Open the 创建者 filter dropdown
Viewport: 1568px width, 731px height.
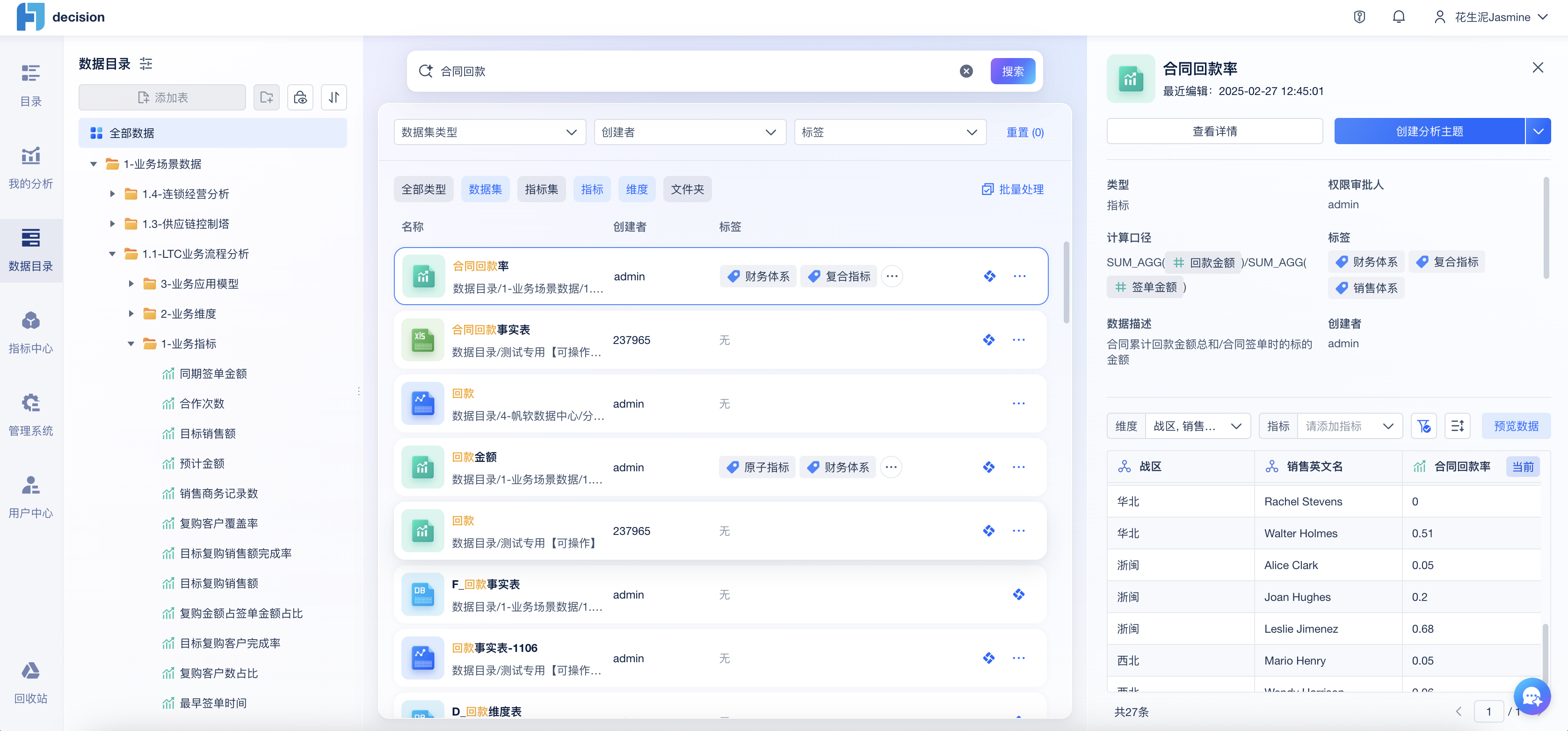[690, 132]
